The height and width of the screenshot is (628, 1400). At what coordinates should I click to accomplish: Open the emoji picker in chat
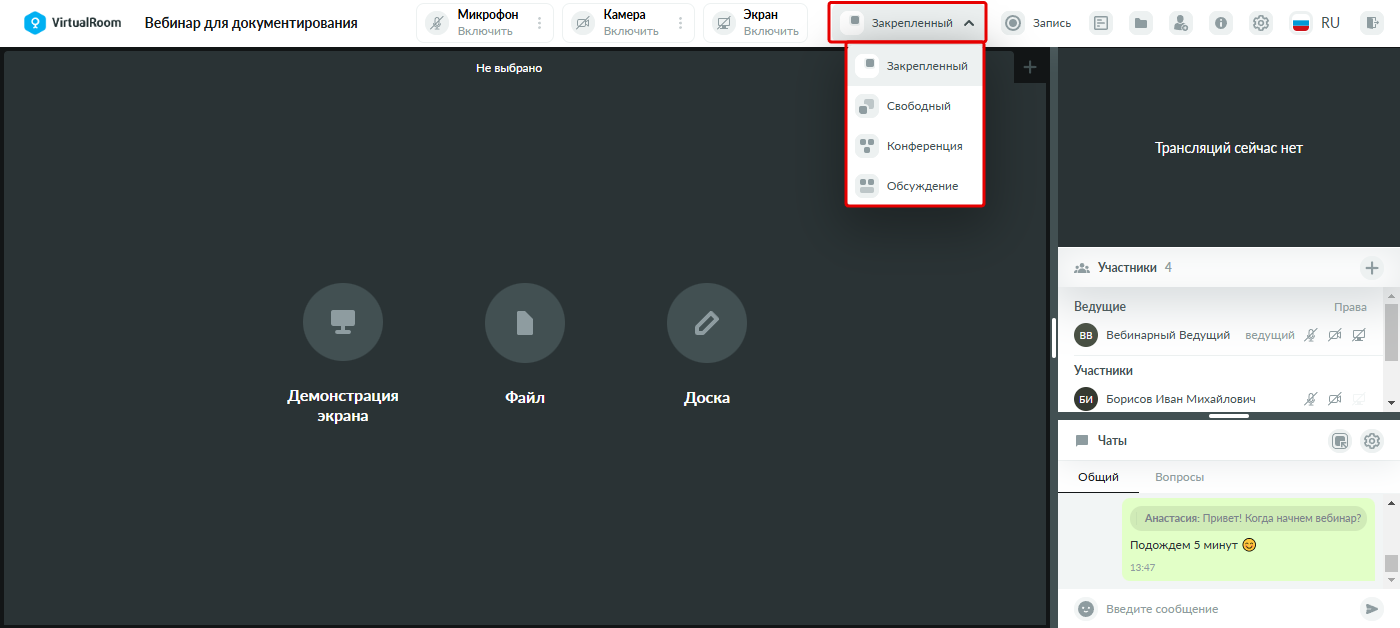pyautogui.click(x=1085, y=608)
